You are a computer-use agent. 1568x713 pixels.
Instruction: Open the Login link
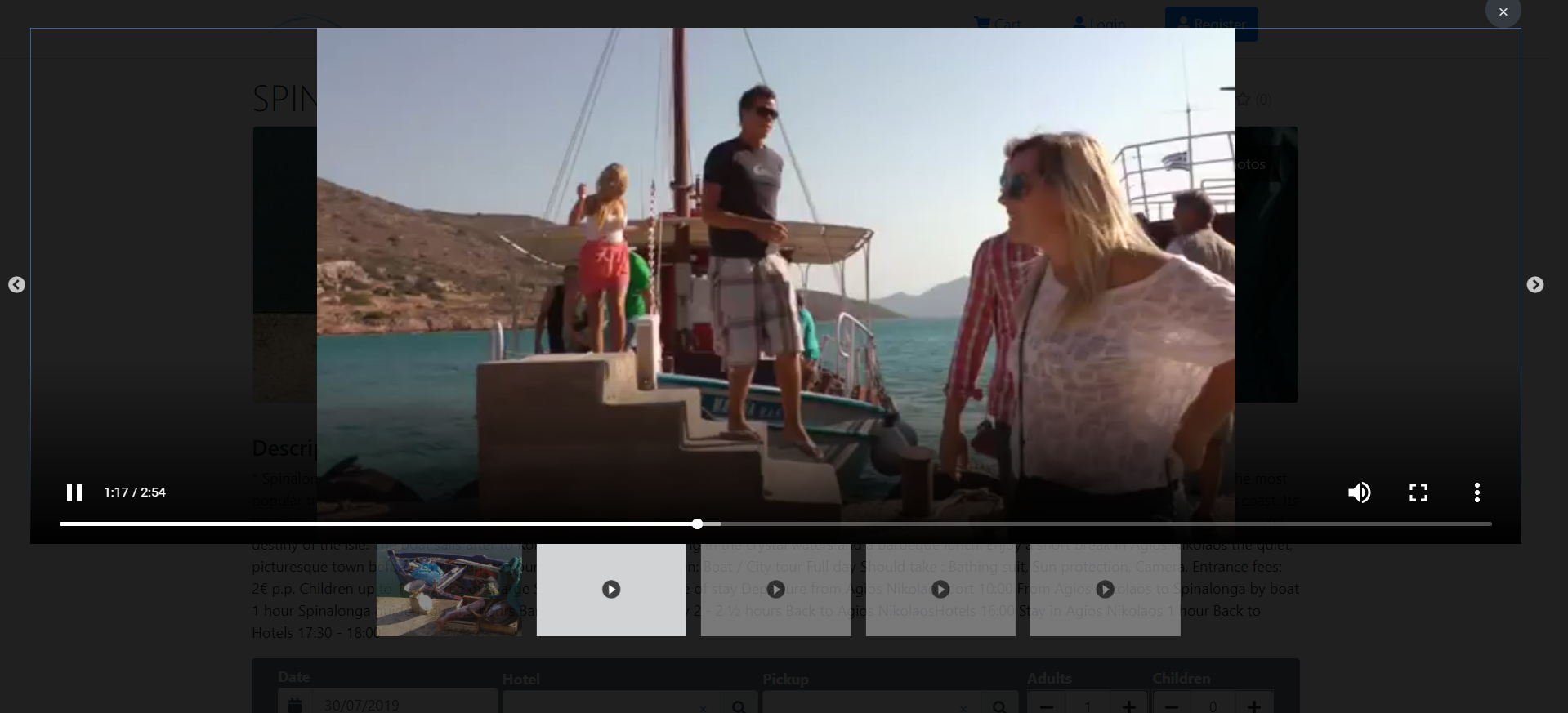click(1099, 24)
